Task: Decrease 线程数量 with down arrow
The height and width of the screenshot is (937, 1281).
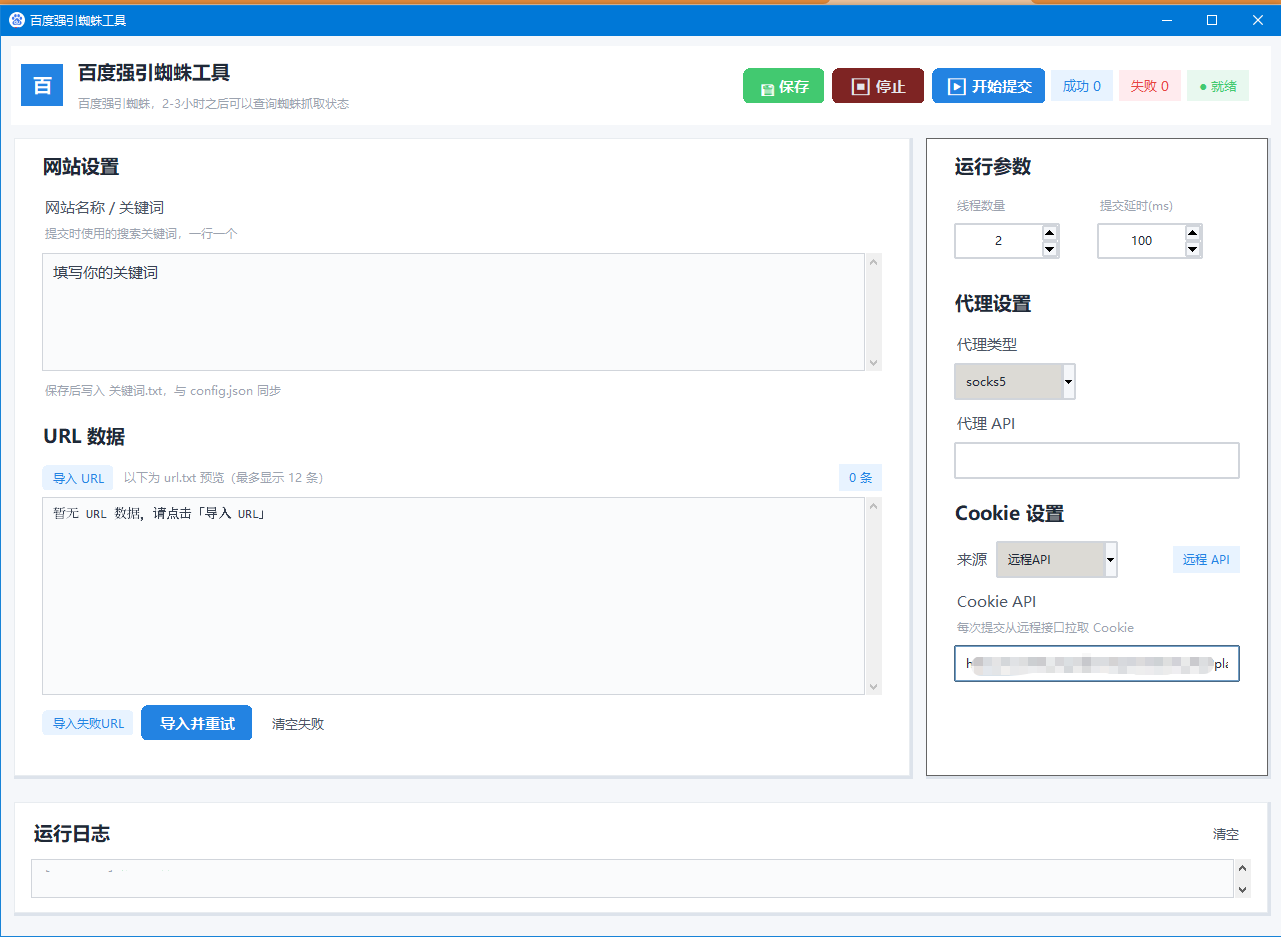Action: [x=1050, y=249]
